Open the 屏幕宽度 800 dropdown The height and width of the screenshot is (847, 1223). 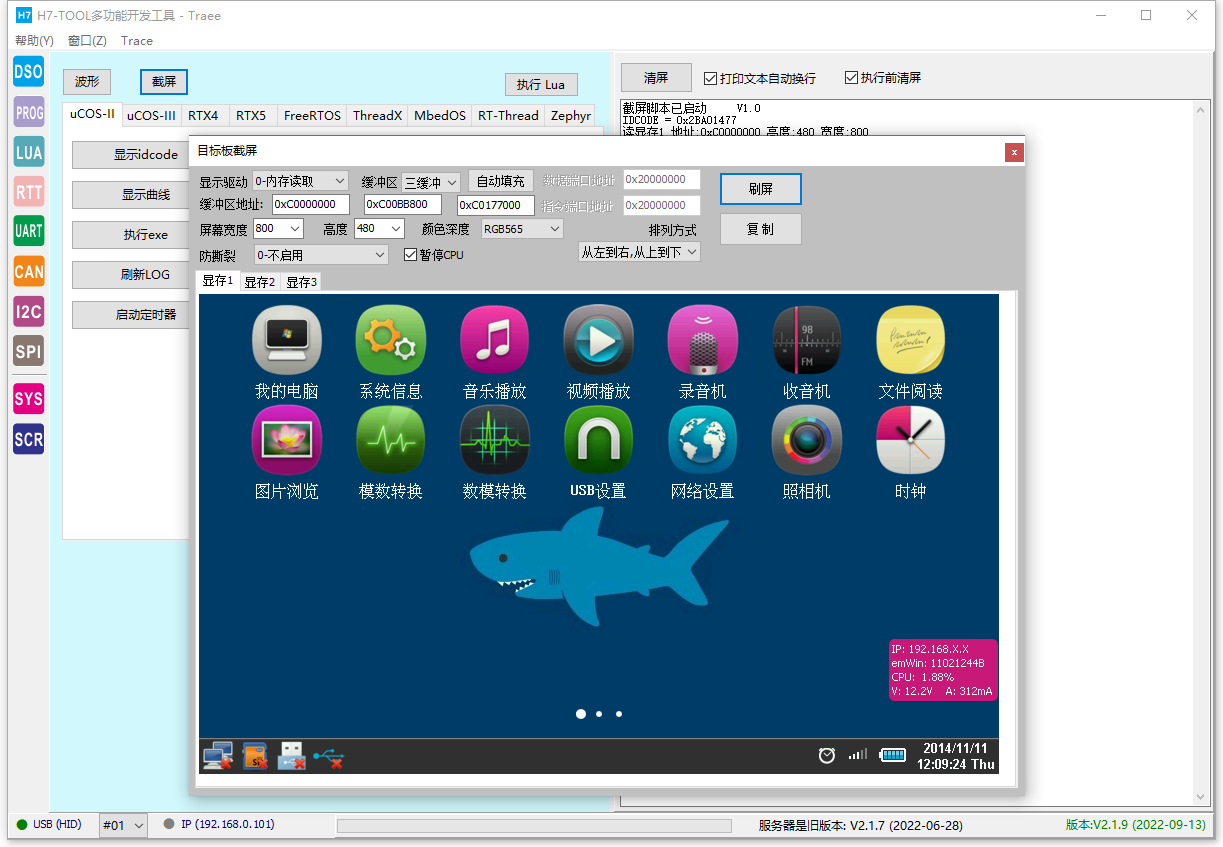pyautogui.click(x=278, y=229)
